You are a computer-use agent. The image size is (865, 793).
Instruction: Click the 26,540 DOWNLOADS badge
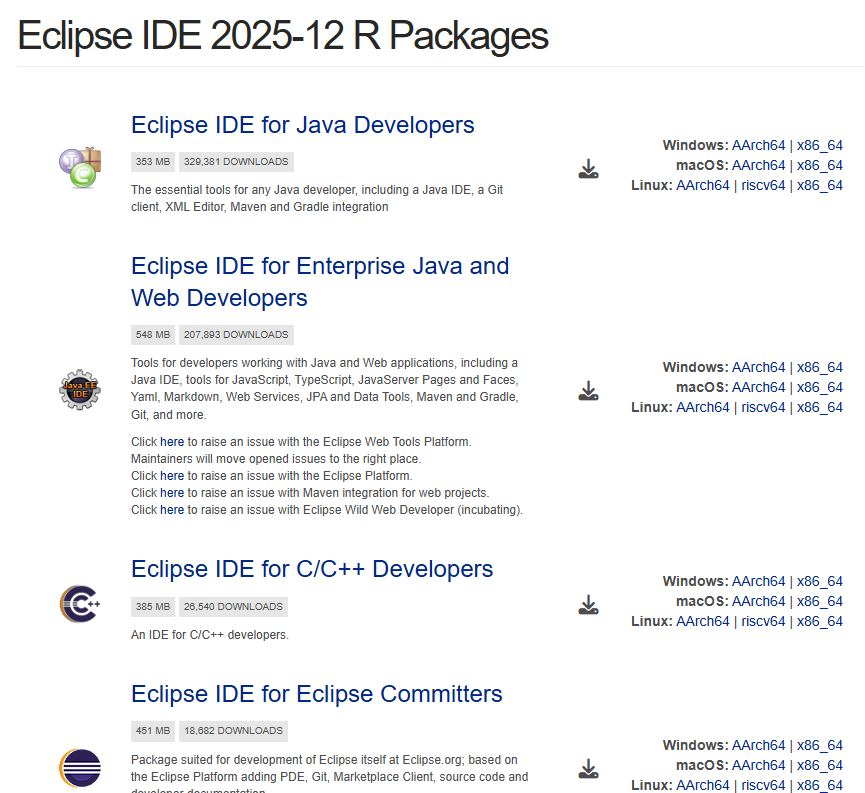click(x=233, y=606)
